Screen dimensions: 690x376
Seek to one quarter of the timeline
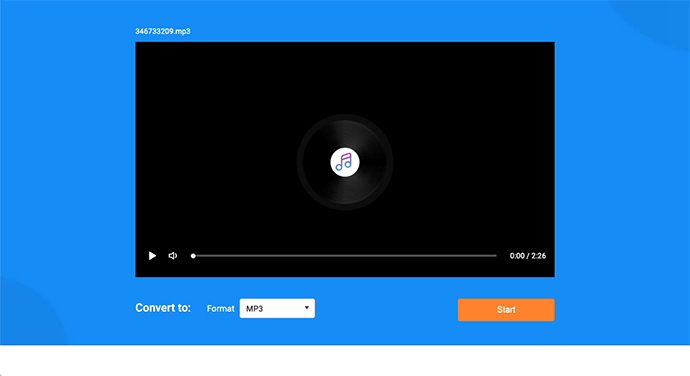(269, 256)
